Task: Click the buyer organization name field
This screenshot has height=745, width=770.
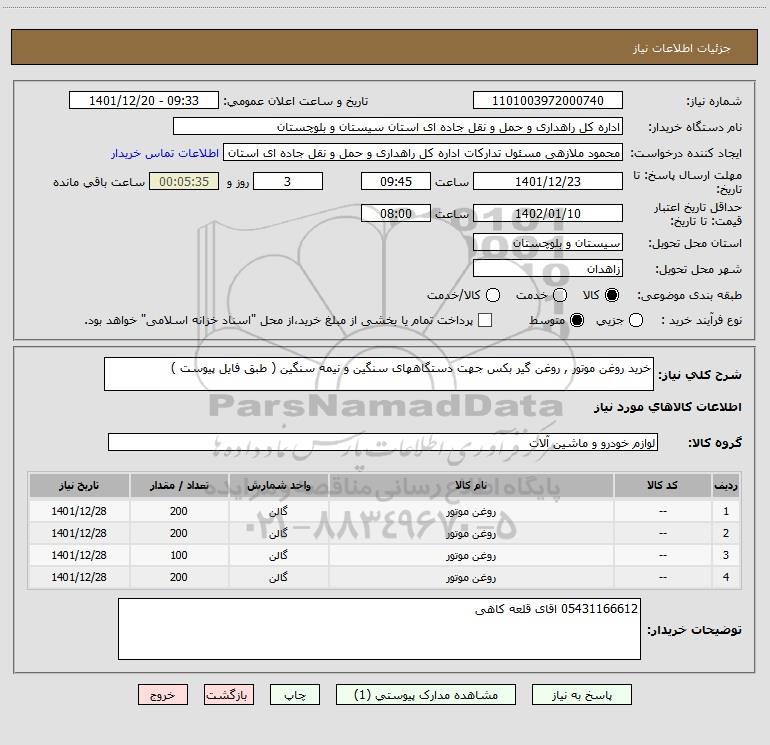Action: [398, 127]
